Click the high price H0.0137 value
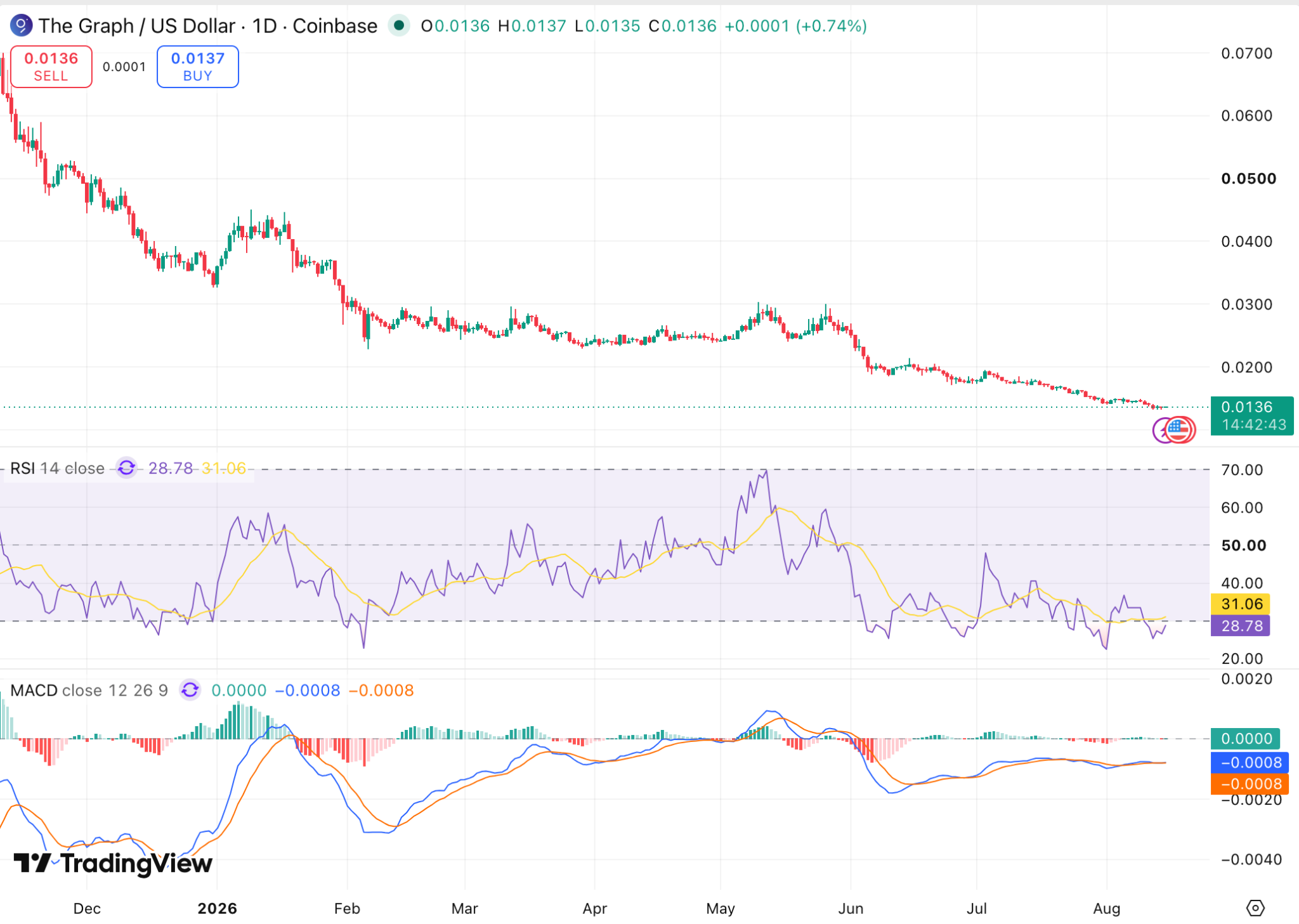The width and height of the screenshot is (1299, 924). tap(532, 26)
